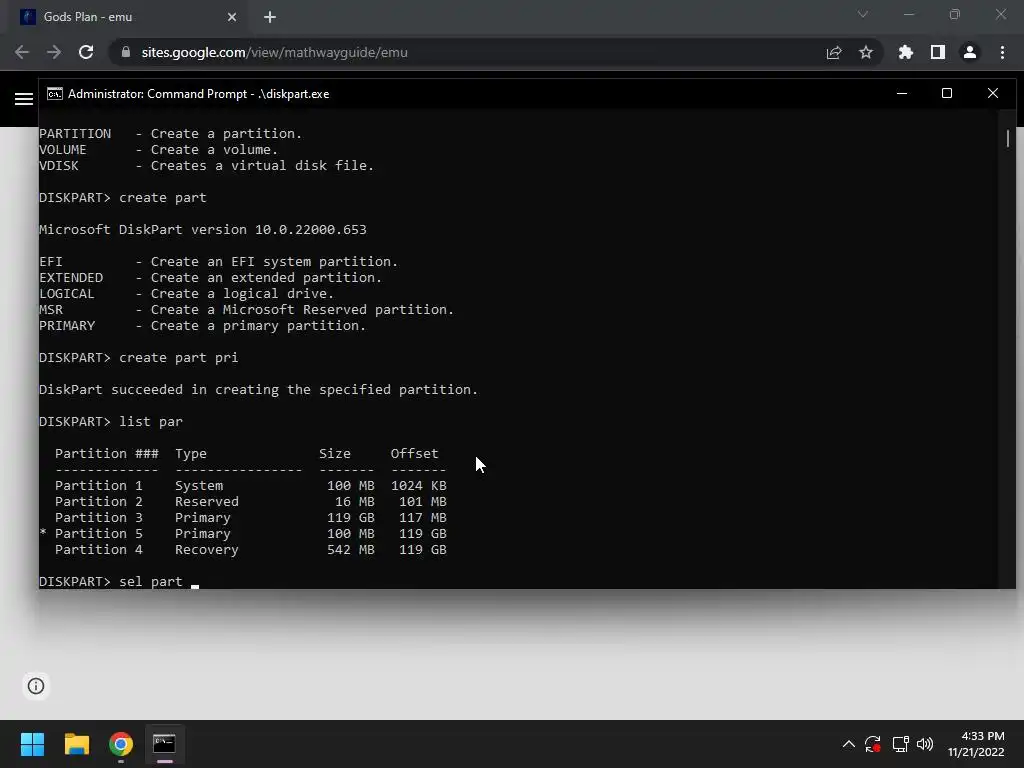This screenshot has height=768, width=1024.
Task: Toggle Chrome side panel icon
Action: (x=938, y=52)
